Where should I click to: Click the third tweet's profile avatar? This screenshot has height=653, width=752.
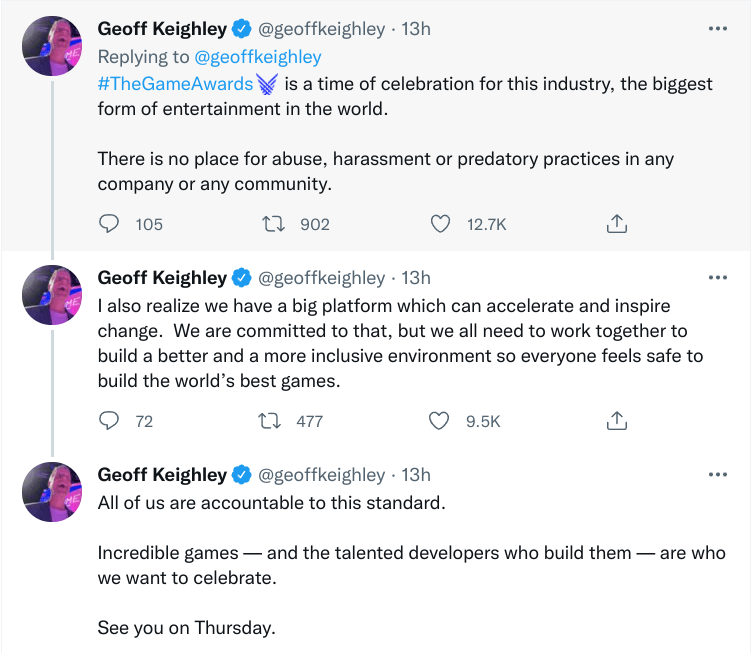tap(51, 491)
